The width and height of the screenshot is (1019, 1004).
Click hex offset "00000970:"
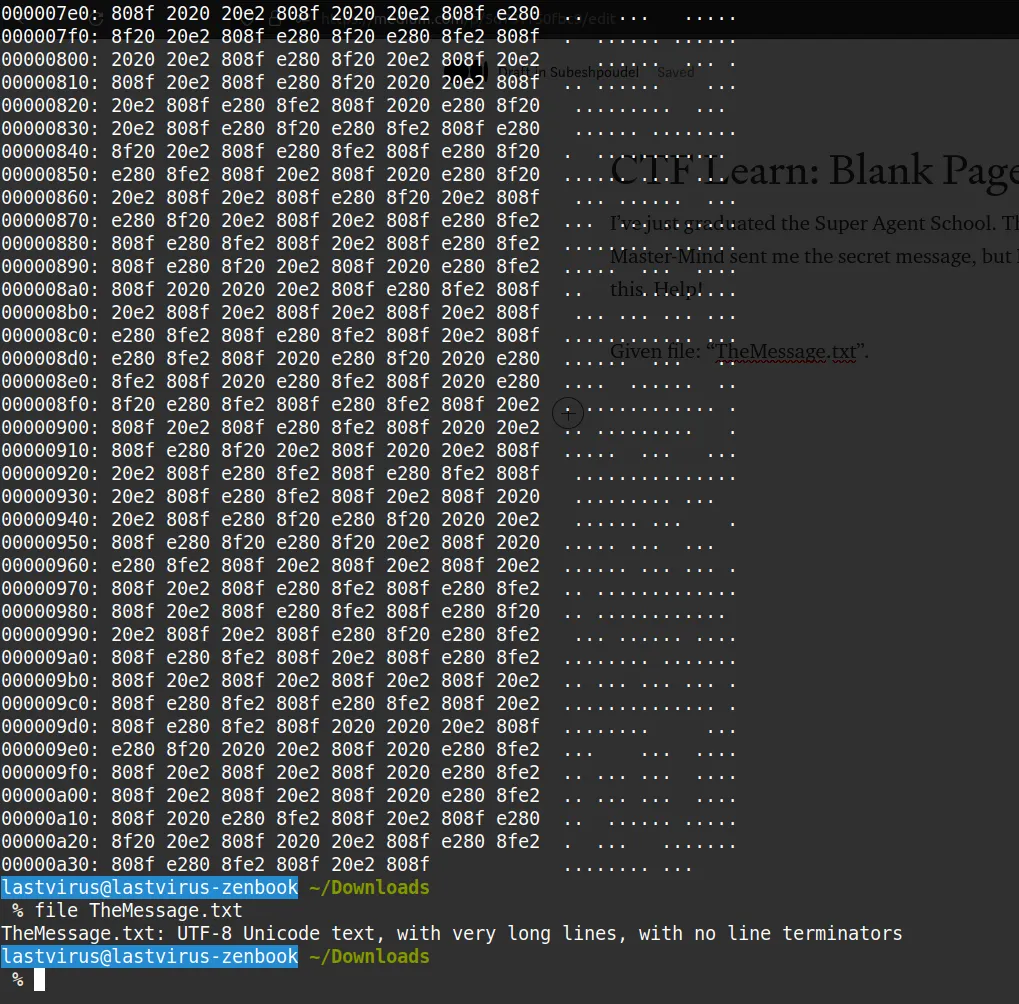point(50,588)
